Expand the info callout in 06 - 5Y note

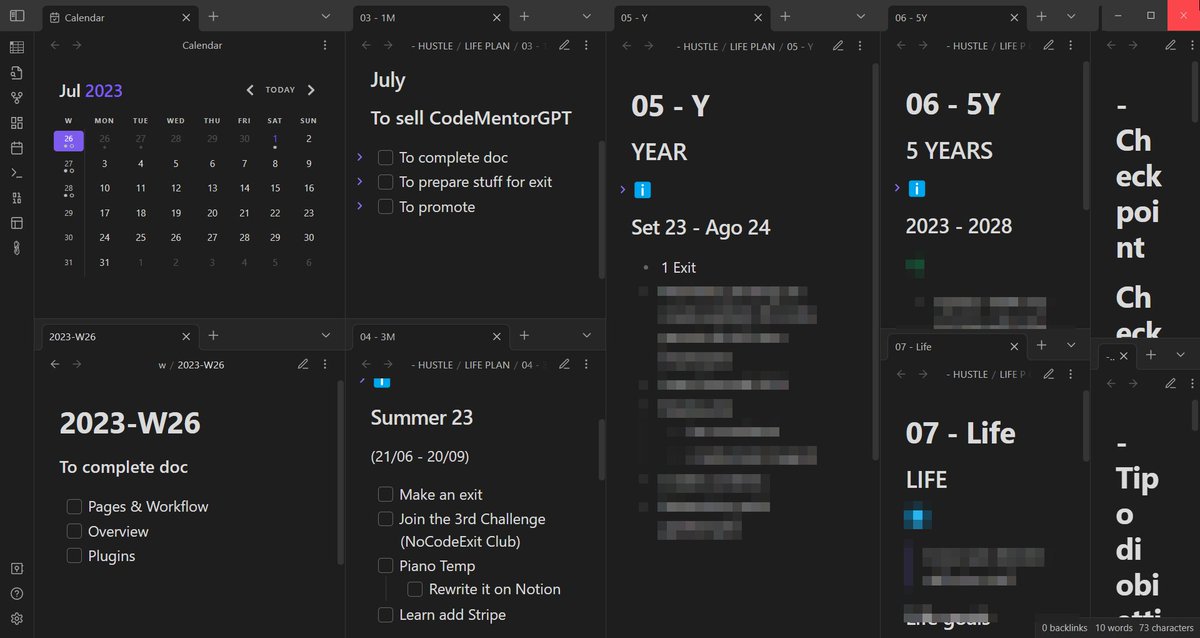pos(897,188)
